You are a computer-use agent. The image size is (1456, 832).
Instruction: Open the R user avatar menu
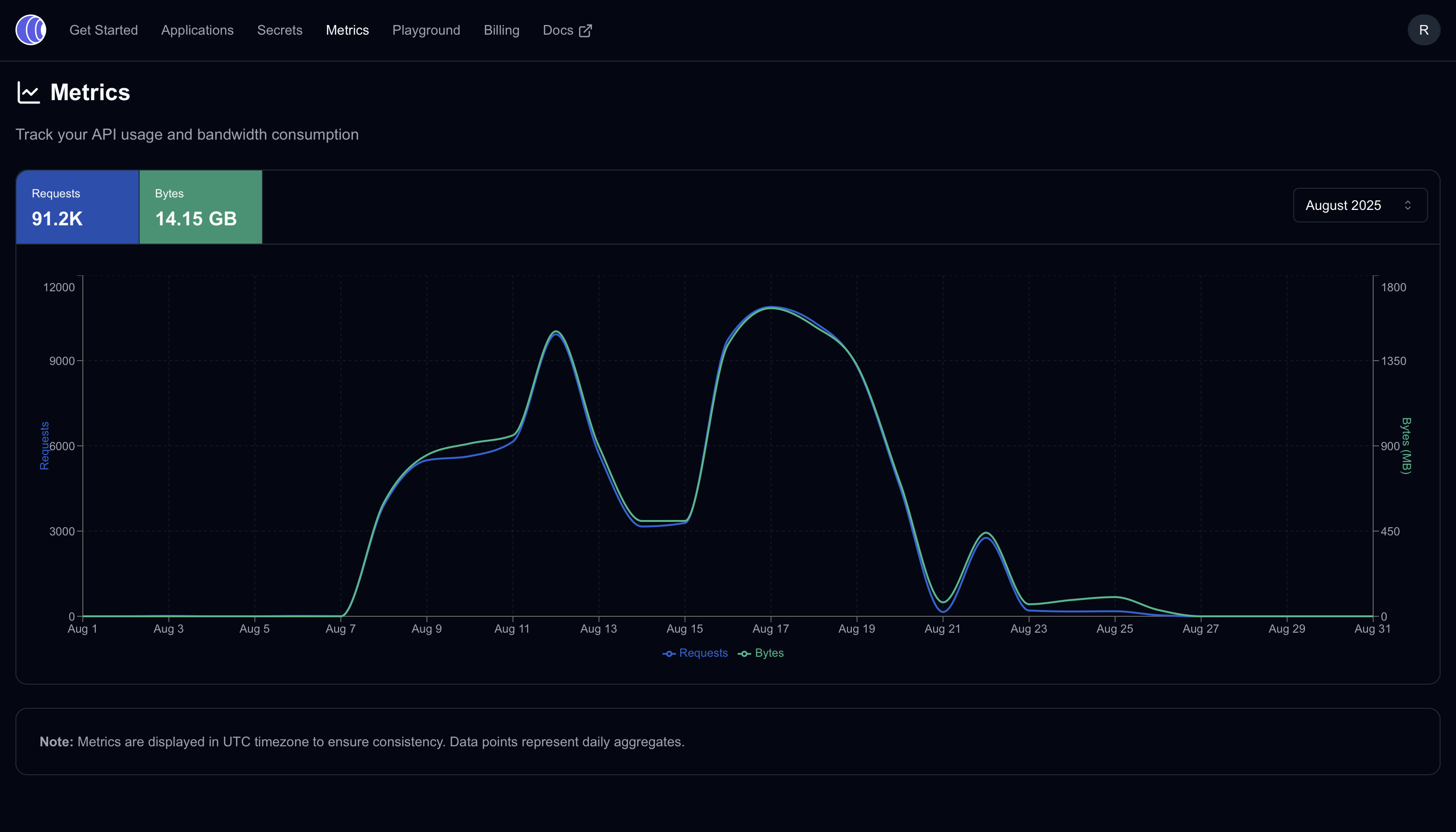[x=1423, y=30]
